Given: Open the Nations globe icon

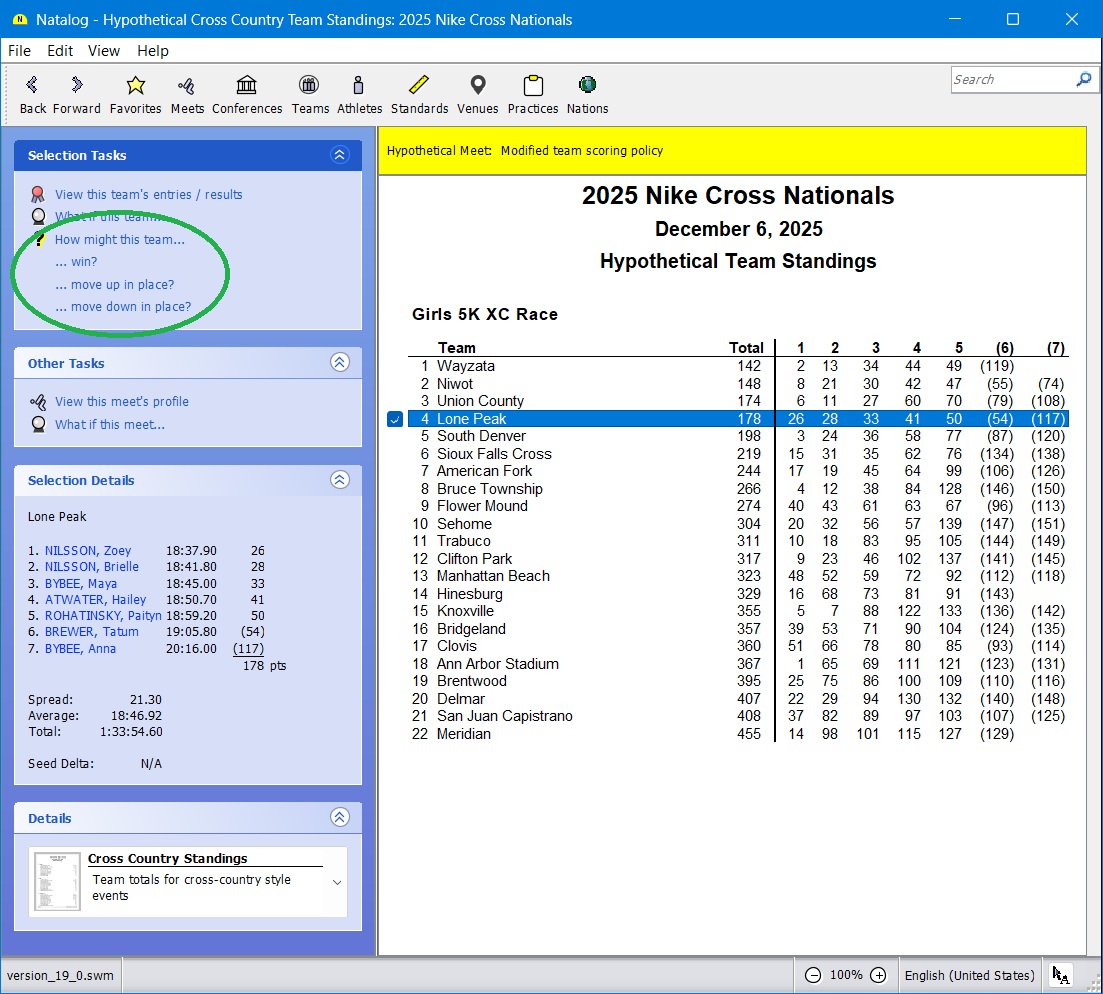Looking at the screenshot, I should point(587,86).
